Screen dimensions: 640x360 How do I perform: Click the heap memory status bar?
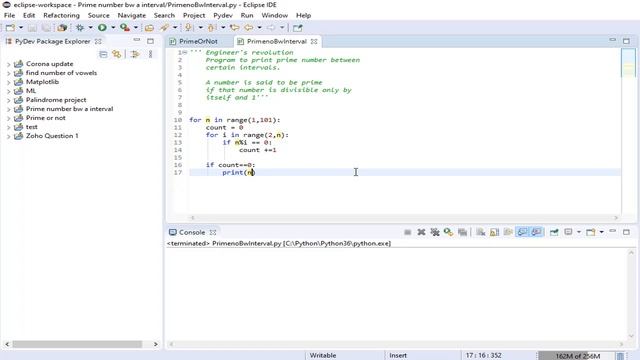[x=576, y=356]
